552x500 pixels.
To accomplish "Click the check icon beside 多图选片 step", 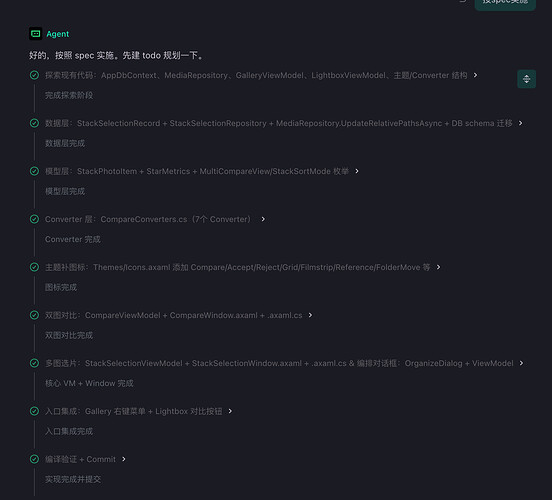I will (x=34, y=363).
